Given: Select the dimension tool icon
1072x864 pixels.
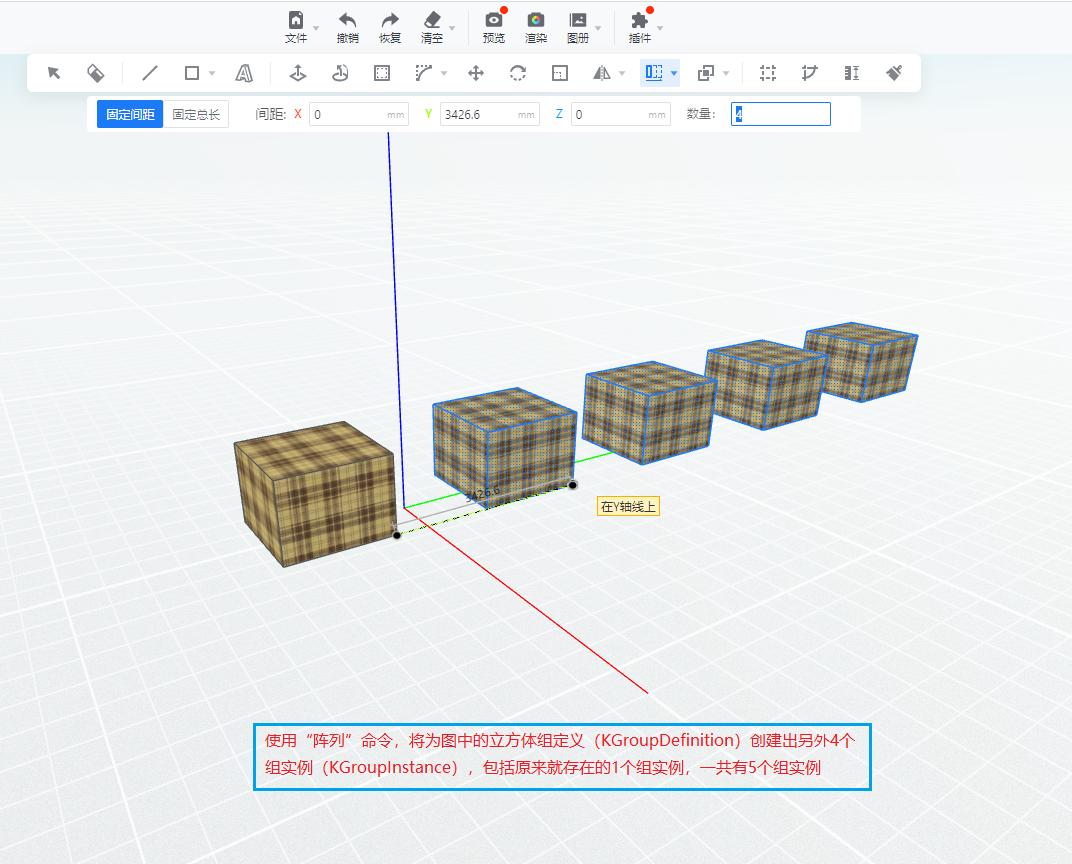Looking at the screenshot, I should tap(852, 72).
